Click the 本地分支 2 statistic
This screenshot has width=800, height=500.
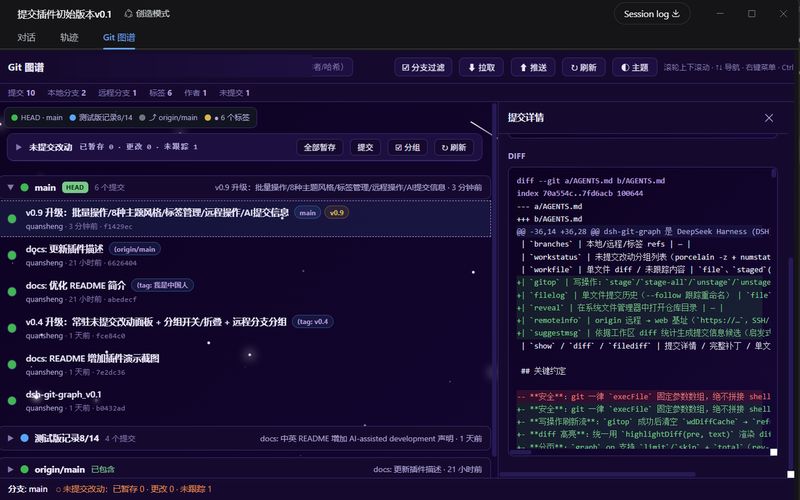[66, 93]
